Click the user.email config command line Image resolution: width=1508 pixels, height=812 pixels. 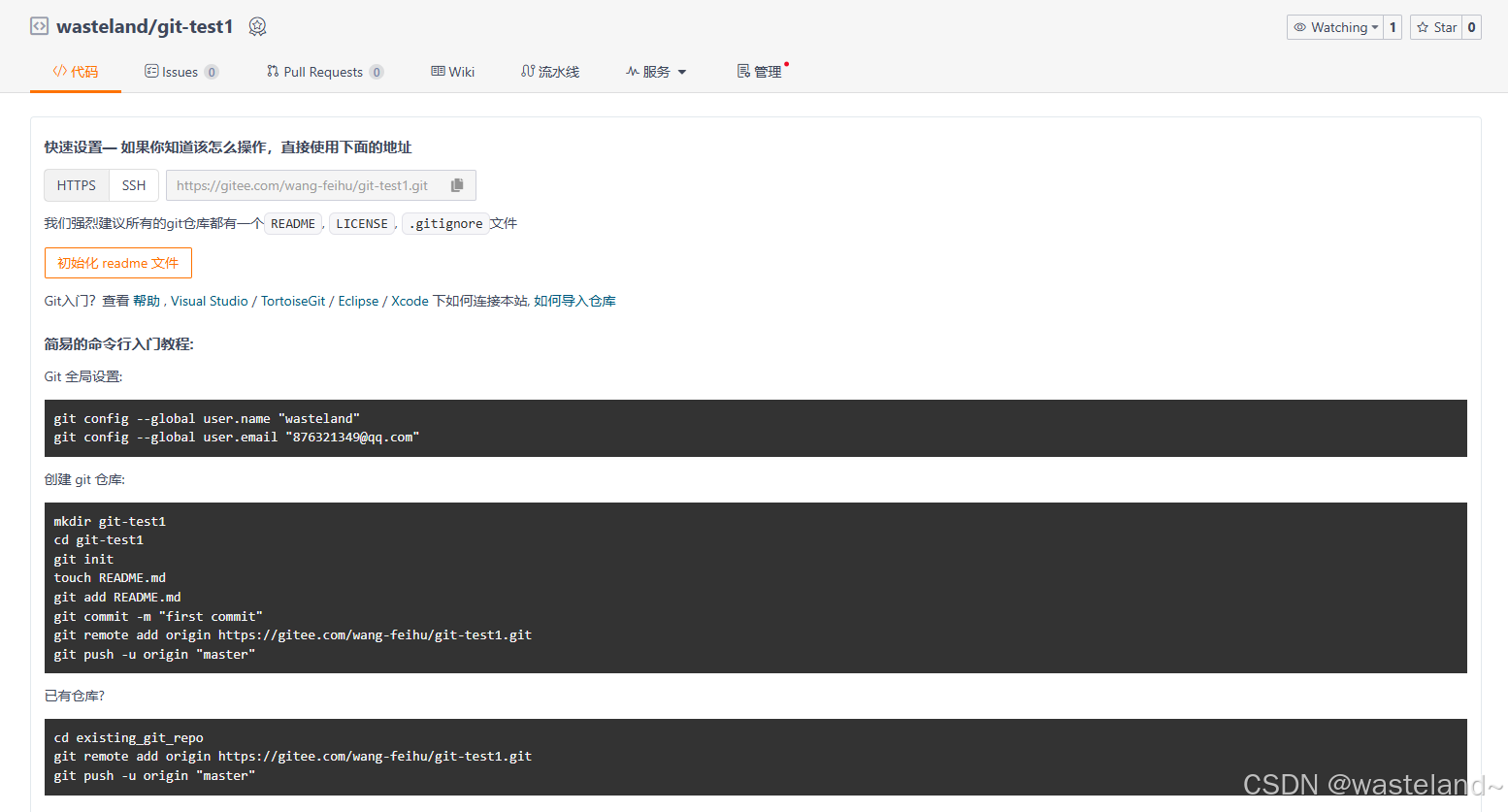click(236, 437)
